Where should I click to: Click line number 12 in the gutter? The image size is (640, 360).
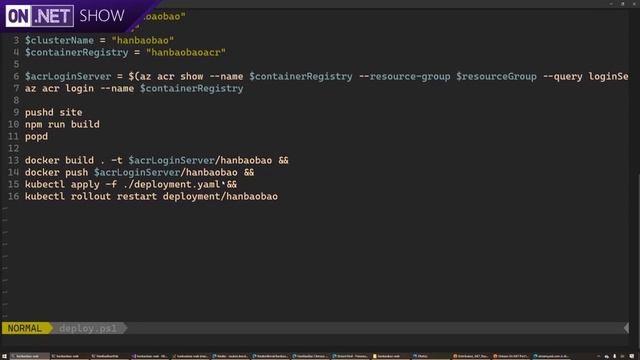[x=13, y=148]
